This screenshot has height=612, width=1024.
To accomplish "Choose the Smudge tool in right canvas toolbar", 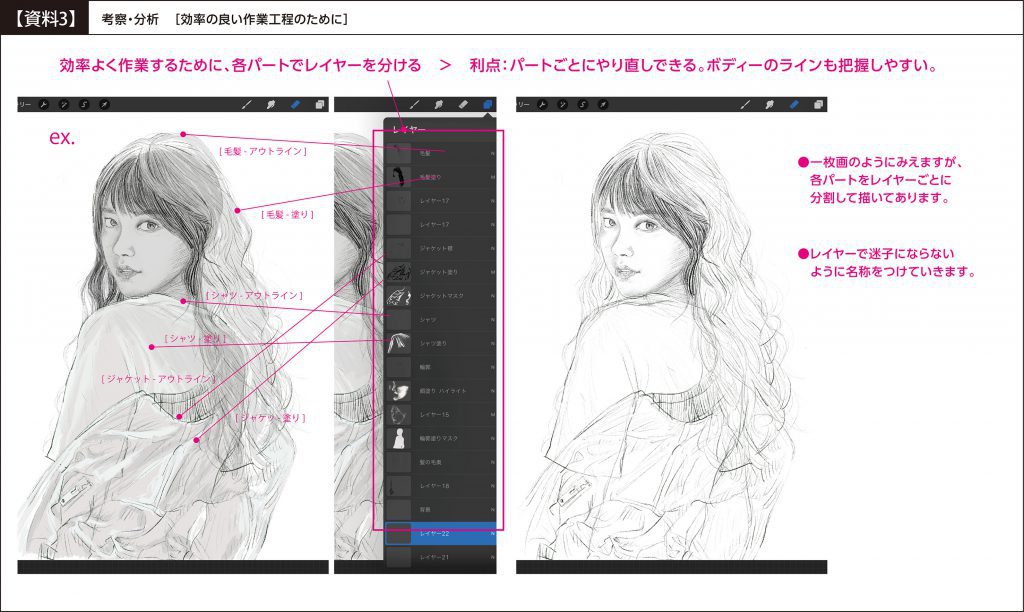I will click(x=770, y=104).
